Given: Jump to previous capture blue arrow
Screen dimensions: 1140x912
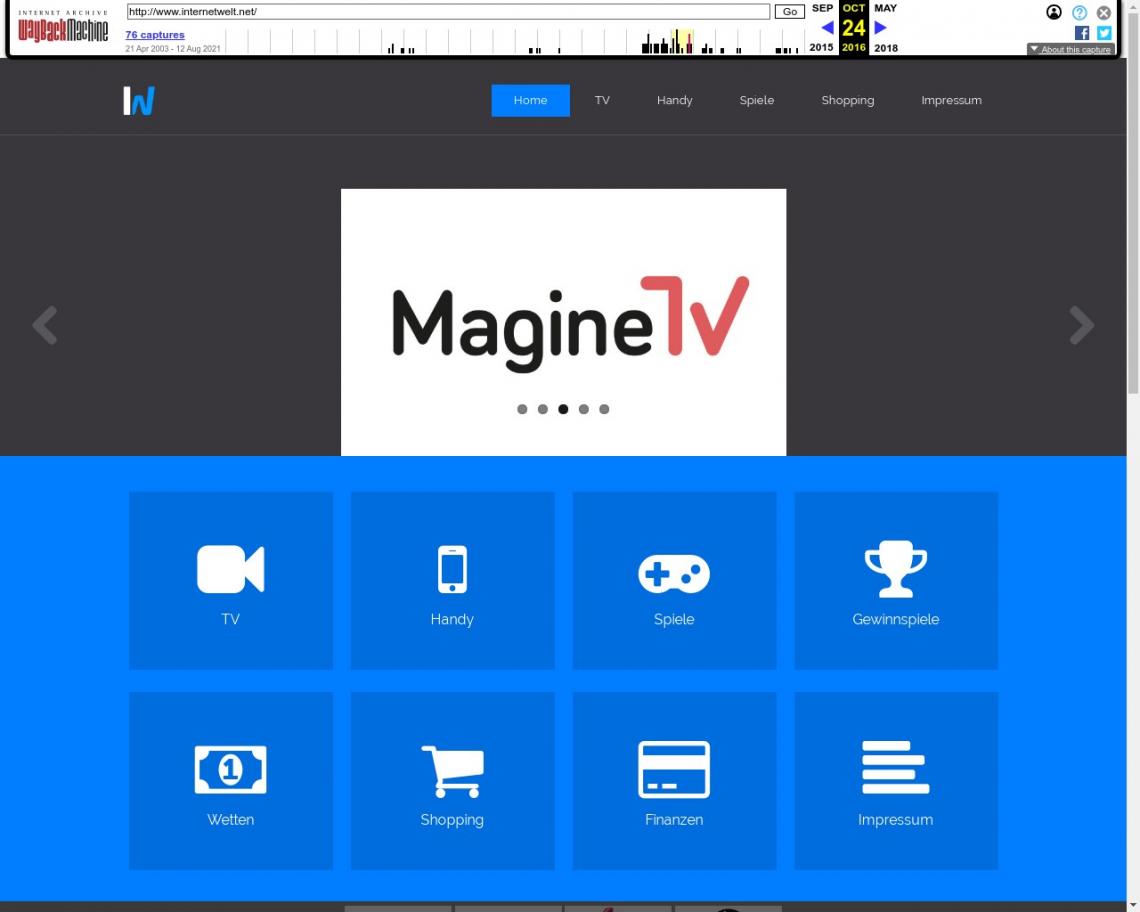Looking at the screenshot, I should [x=827, y=28].
